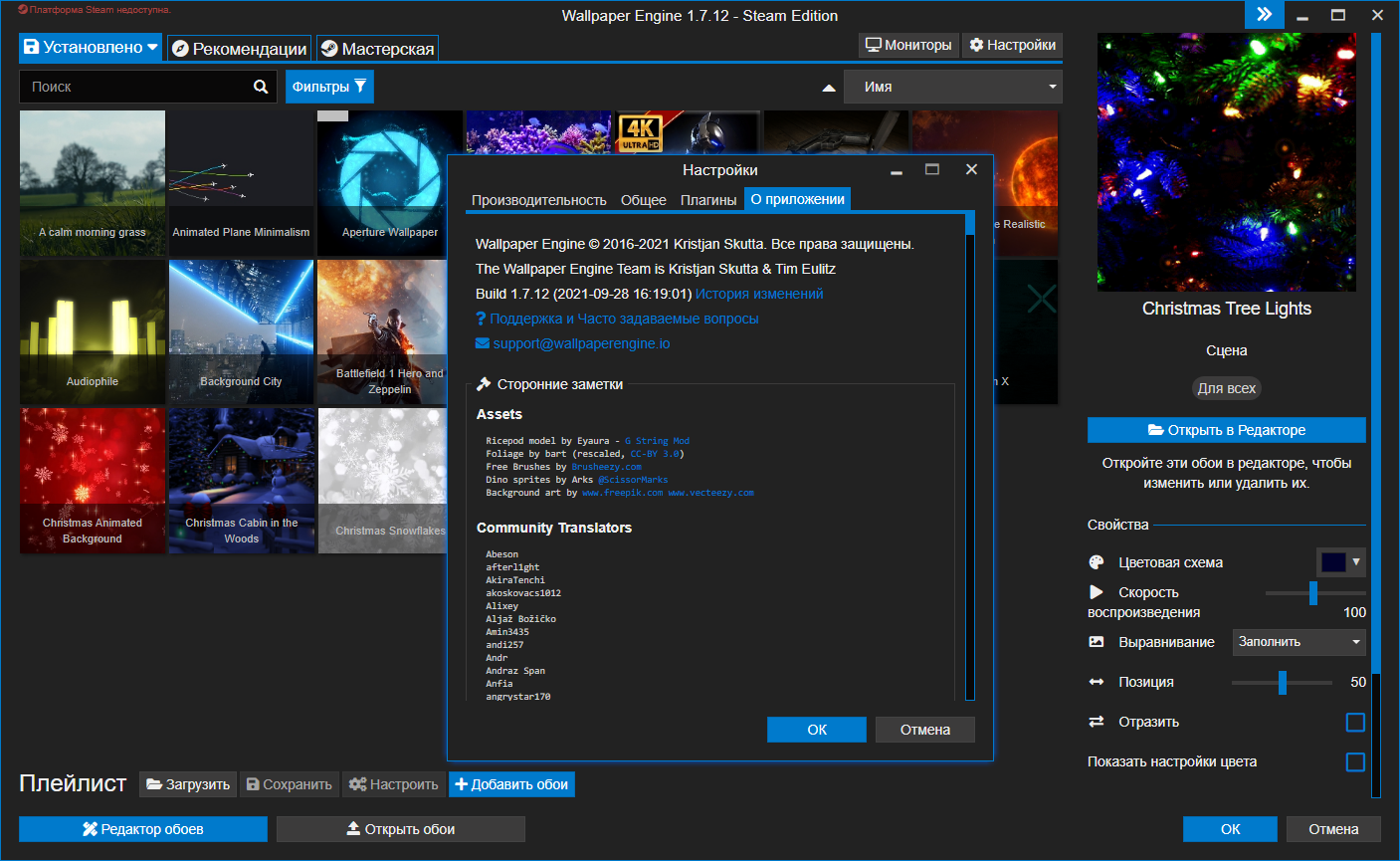Click the Для всех rating tag
Viewport: 1400px width, 861px height.
(x=1227, y=388)
